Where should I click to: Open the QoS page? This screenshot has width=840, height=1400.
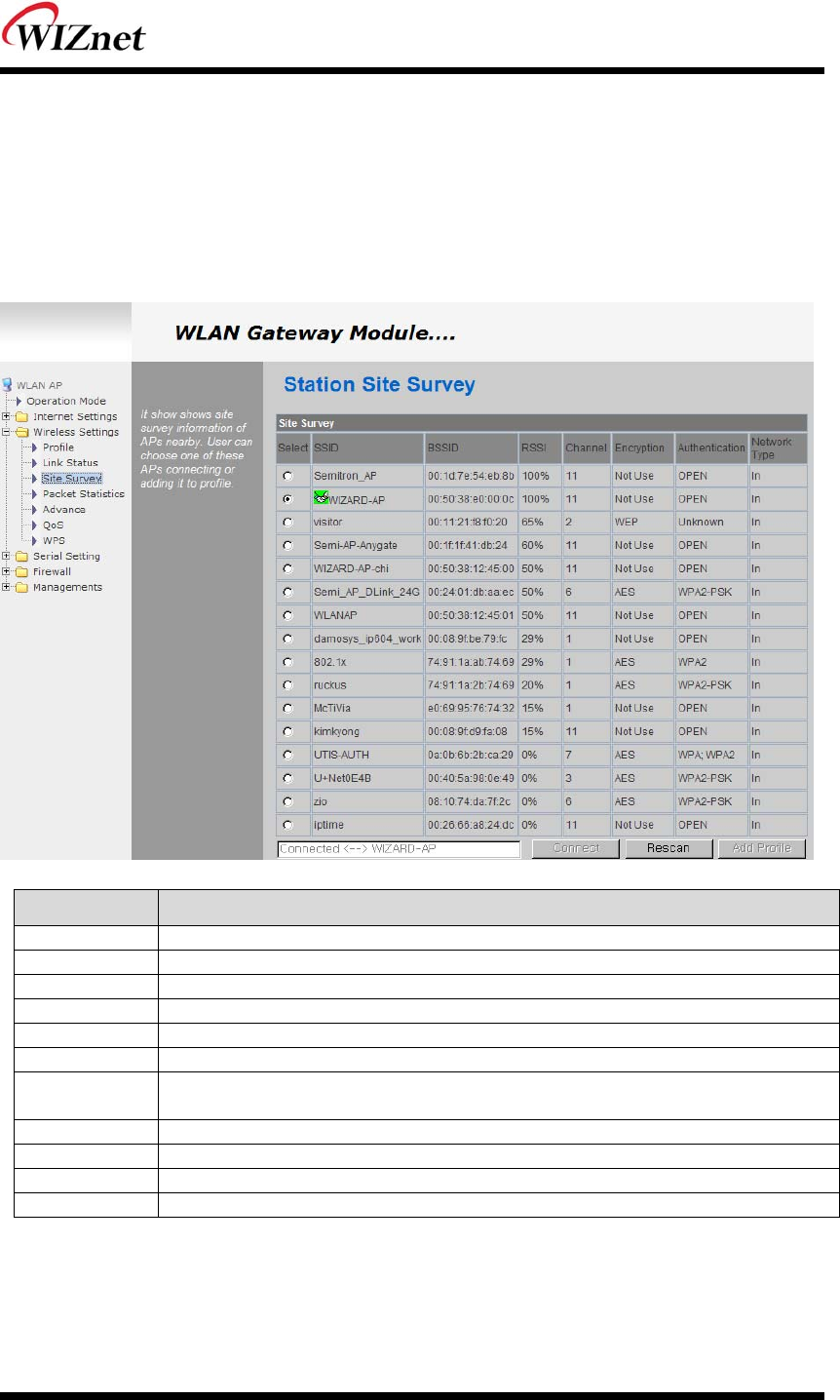click(54, 525)
